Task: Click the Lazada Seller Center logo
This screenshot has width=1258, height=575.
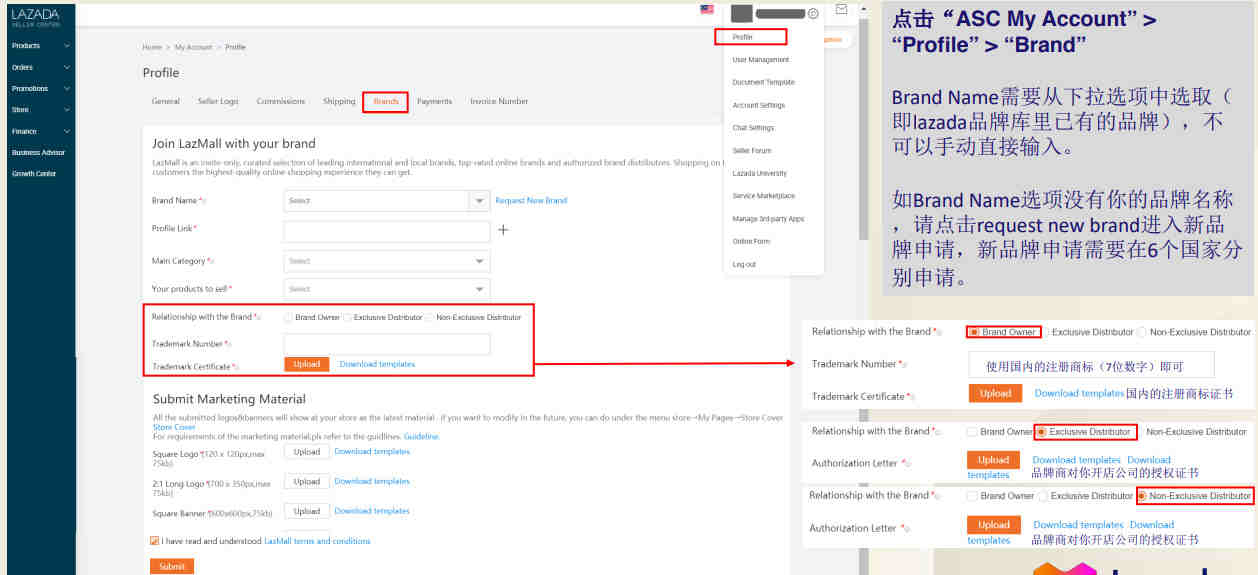Action: click(35, 17)
